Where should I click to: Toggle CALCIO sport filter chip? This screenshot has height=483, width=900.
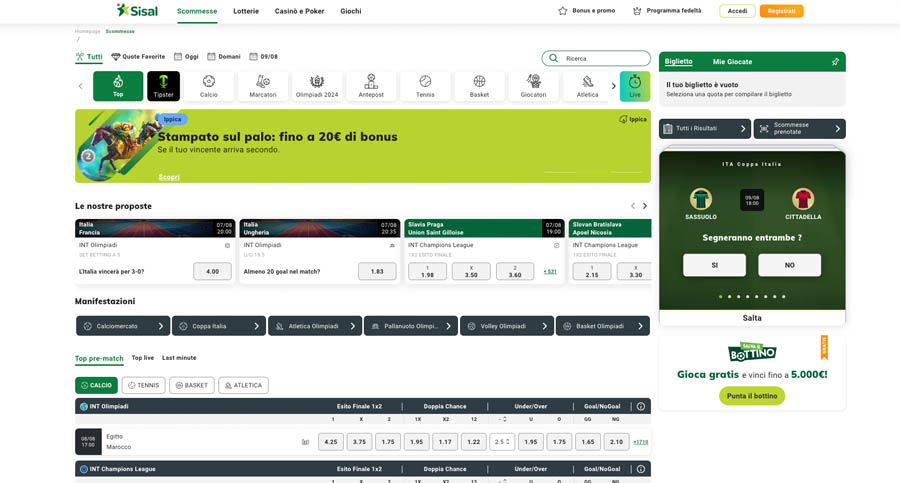tap(96, 385)
